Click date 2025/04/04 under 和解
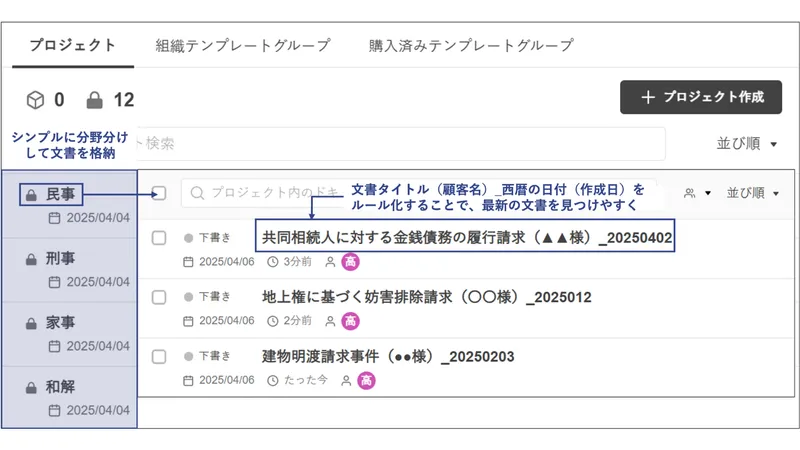 coord(98,411)
